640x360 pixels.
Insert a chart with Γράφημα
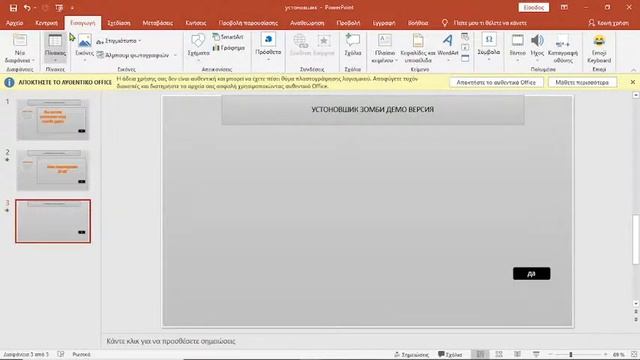(229, 48)
